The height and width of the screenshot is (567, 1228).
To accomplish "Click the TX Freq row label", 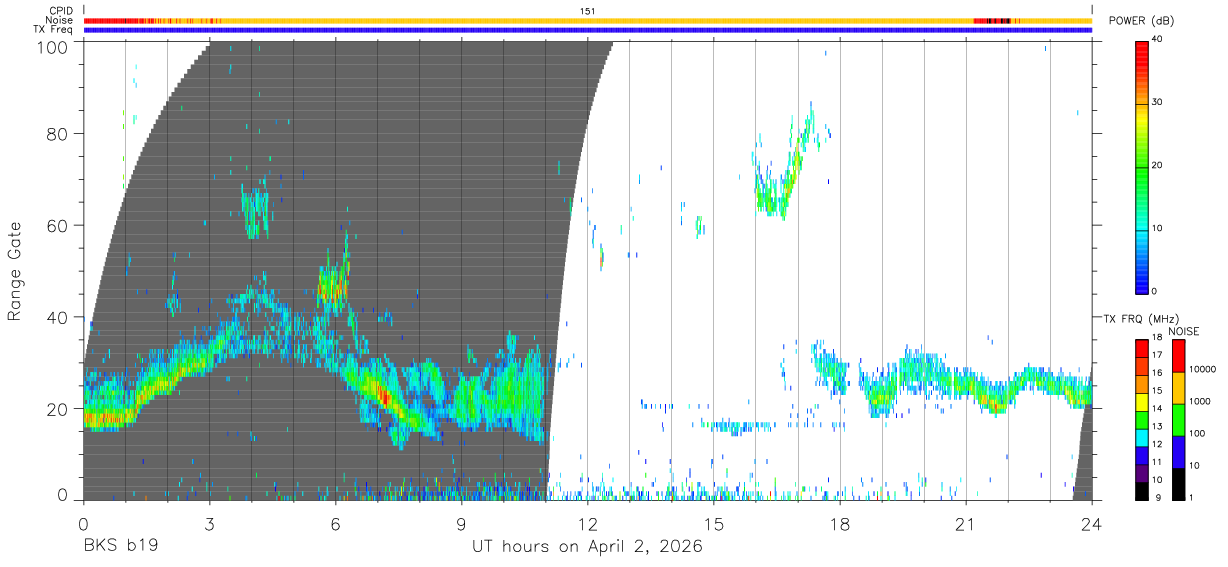I will tap(54, 29).
